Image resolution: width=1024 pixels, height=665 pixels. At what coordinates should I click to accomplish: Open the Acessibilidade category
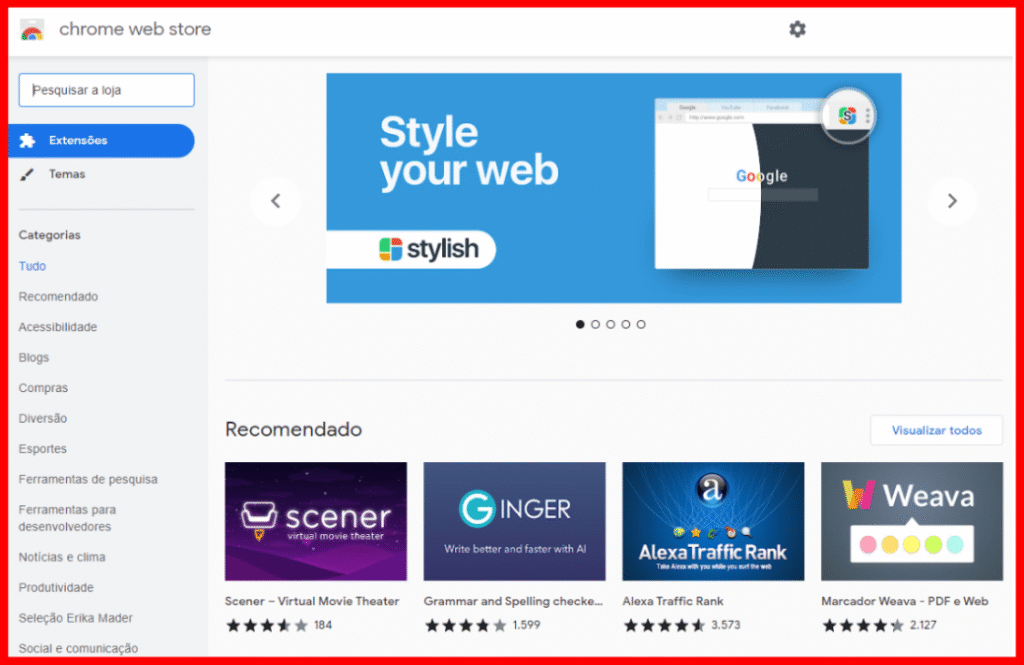[57, 327]
